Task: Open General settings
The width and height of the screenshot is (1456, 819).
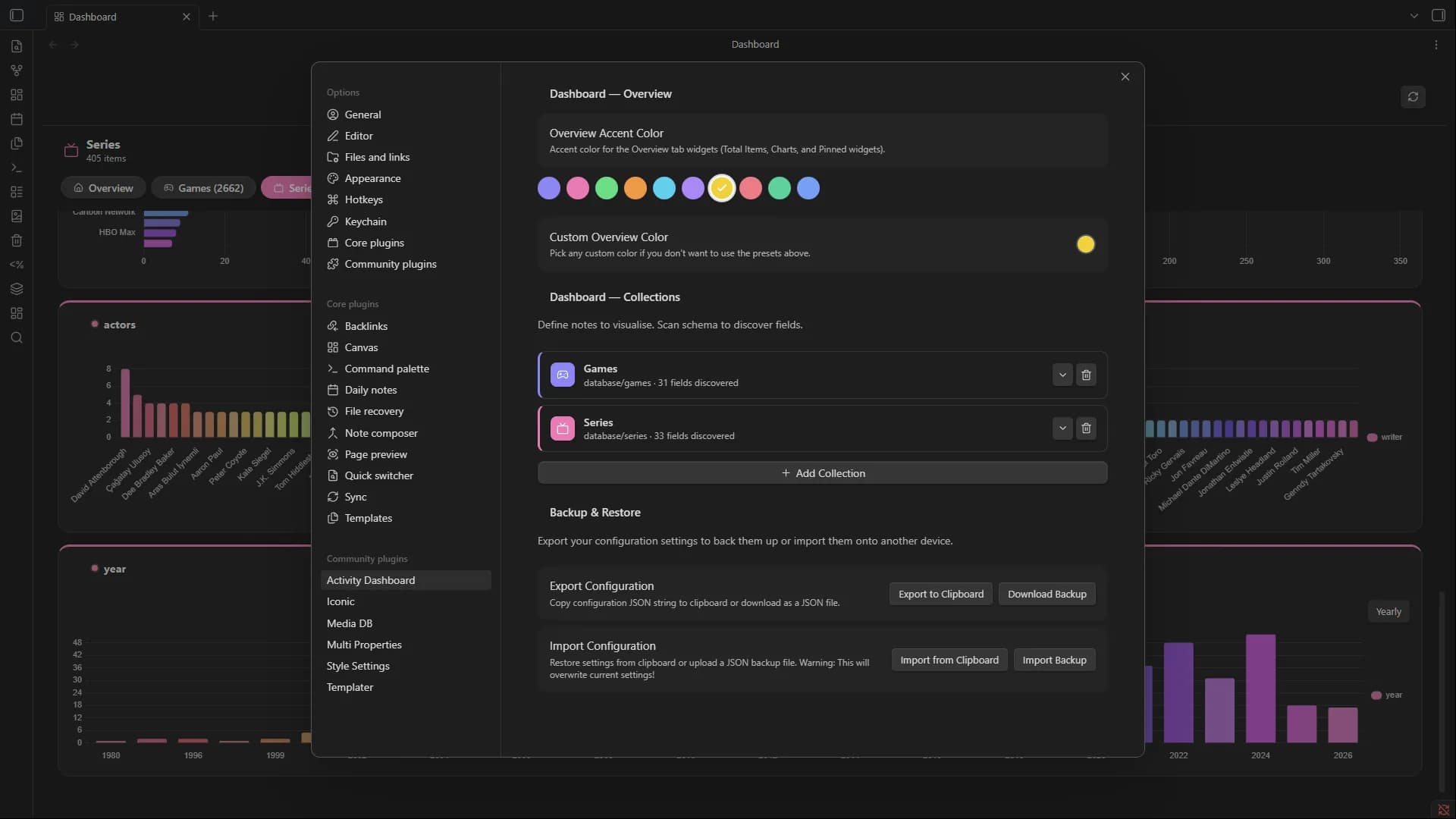Action: (x=406, y=115)
